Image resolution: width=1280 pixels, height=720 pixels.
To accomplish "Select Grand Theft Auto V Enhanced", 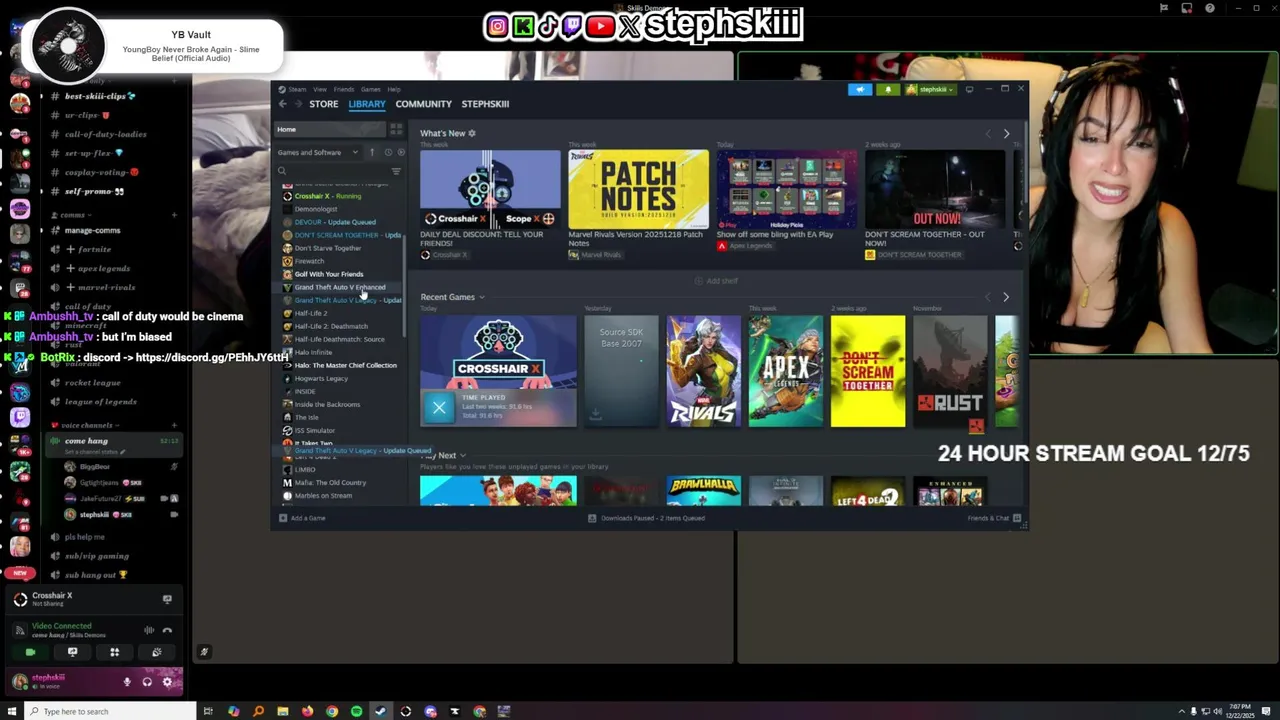I will [339, 287].
